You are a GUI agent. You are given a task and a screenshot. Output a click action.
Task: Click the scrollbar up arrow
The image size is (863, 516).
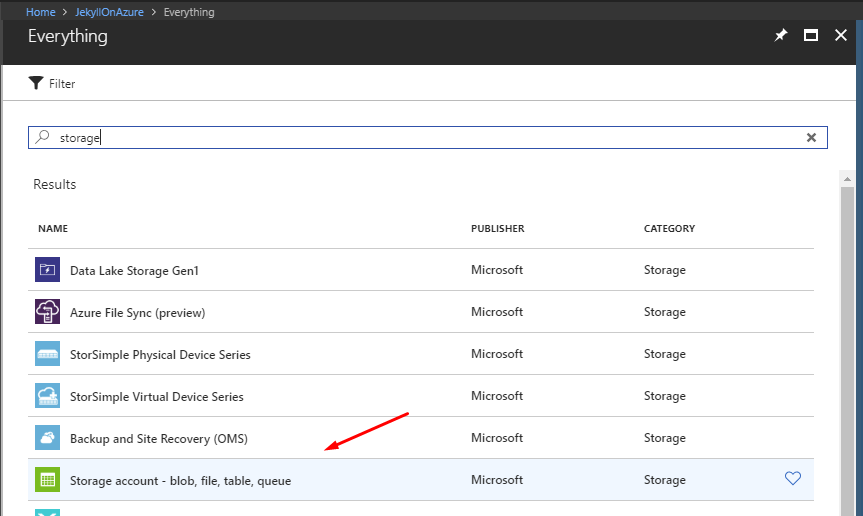pos(847,179)
